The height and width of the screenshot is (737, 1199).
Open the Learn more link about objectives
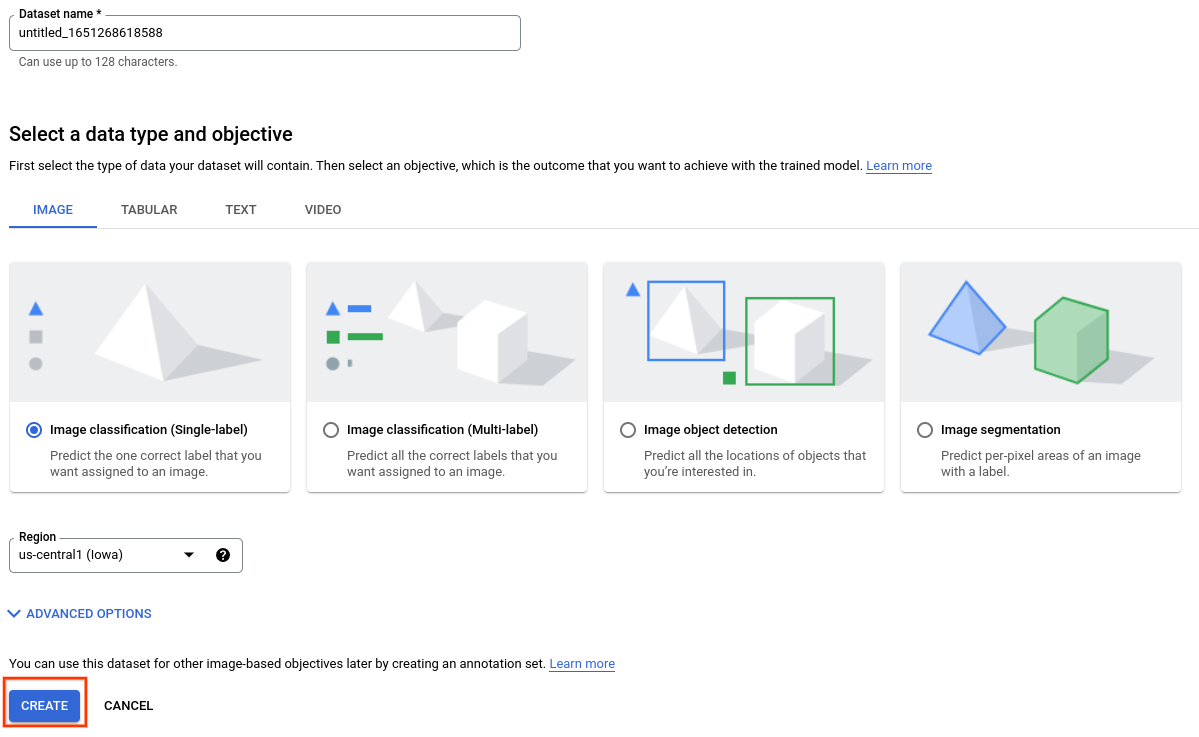coord(897,165)
